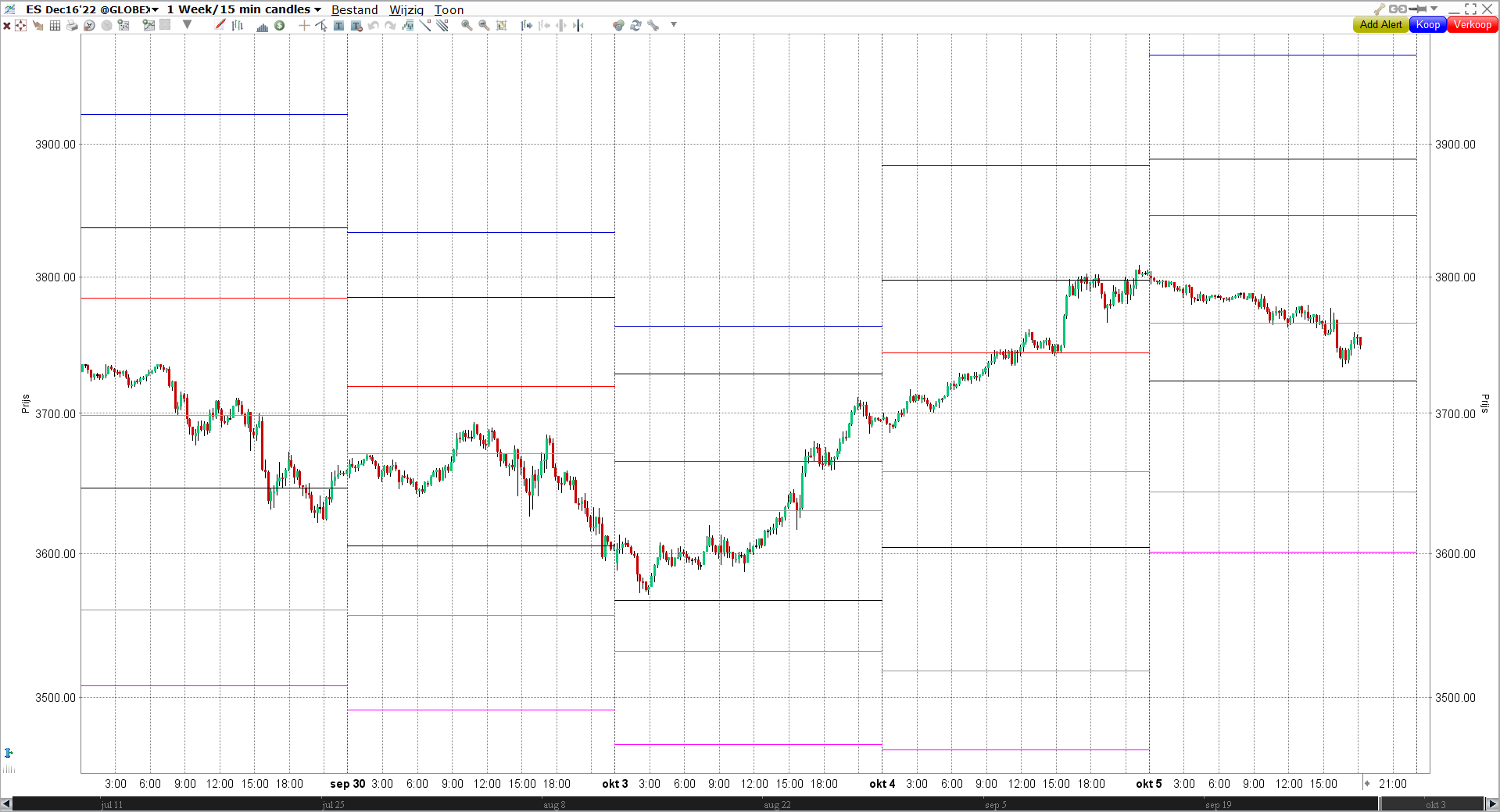Click the right-axis 3600.00 price label
Image resolution: width=1500 pixels, height=812 pixels.
click(x=1455, y=554)
